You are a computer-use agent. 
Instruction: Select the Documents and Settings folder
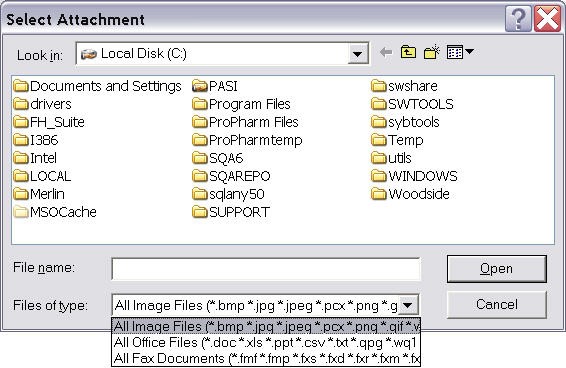click(97, 86)
